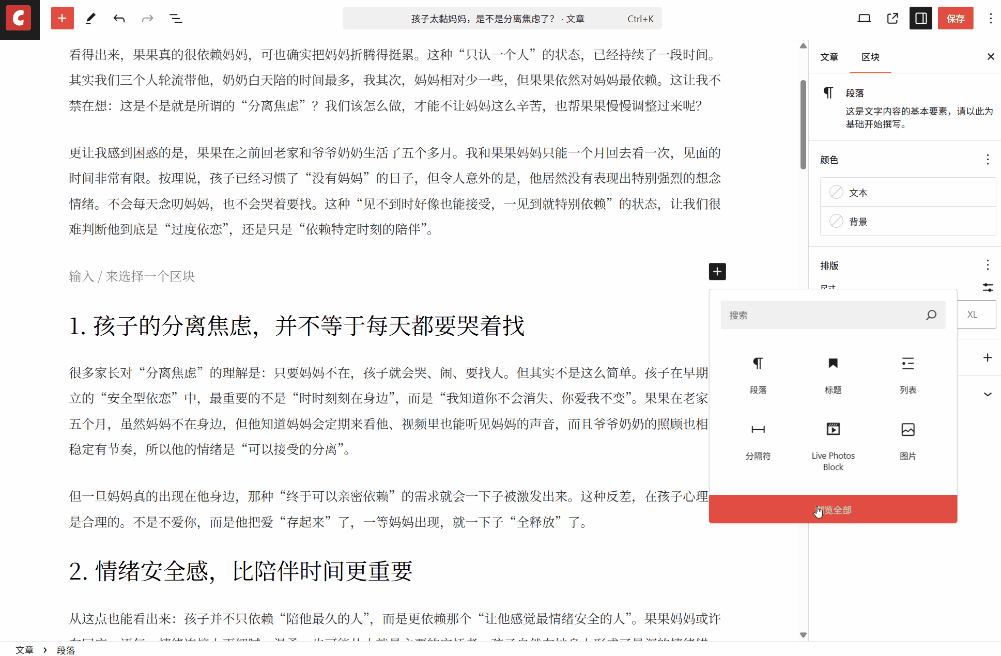
Task: Open the device preview icon
Action: pyautogui.click(x=864, y=18)
